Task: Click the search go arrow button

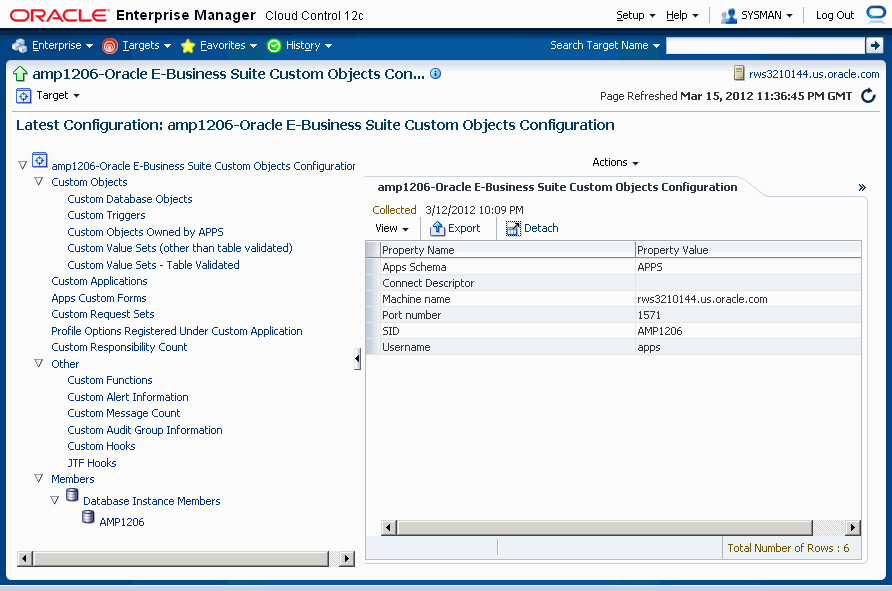Action: point(874,45)
